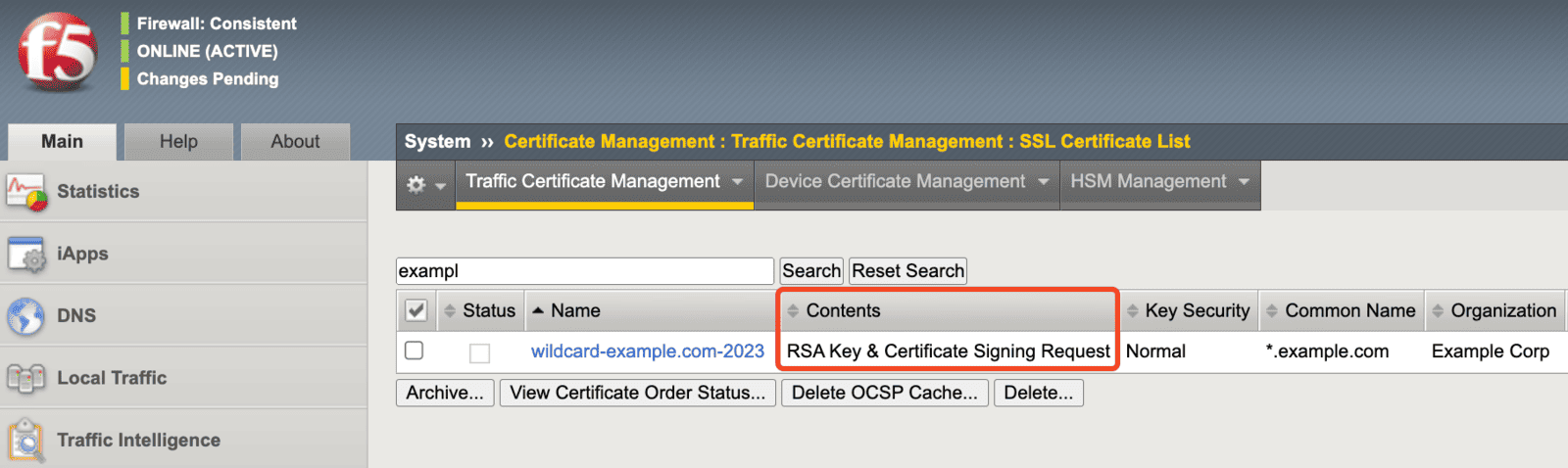1568x468 pixels.
Task: Expand Device Certificate Management dropdown arrow
Action: coord(1043,182)
